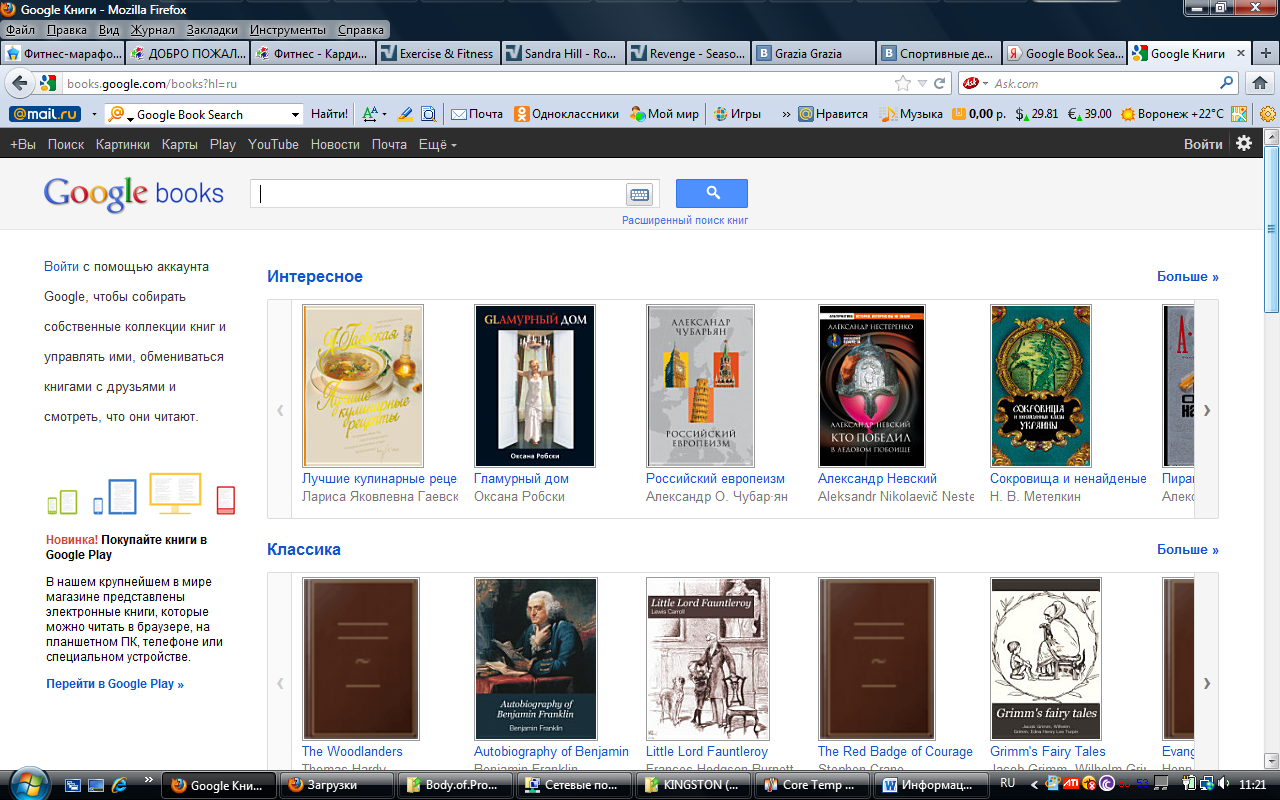This screenshot has width=1280, height=800.
Task: Reload the page with refresh icon
Action: tap(940, 84)
